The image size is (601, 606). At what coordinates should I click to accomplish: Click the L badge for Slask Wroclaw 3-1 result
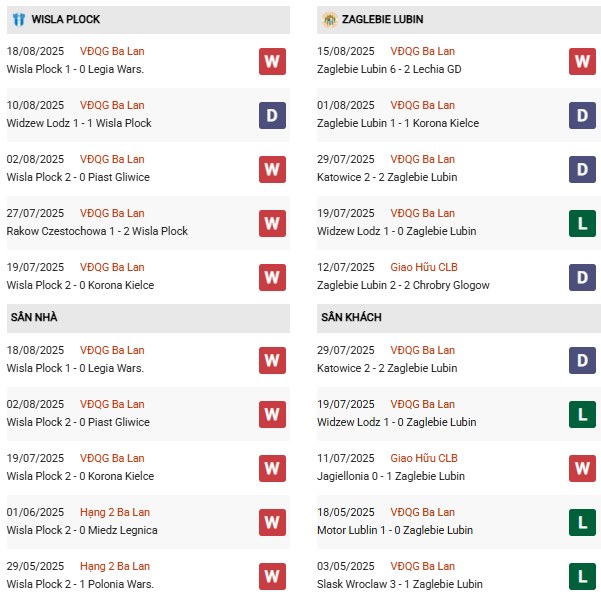pos(582,577)
